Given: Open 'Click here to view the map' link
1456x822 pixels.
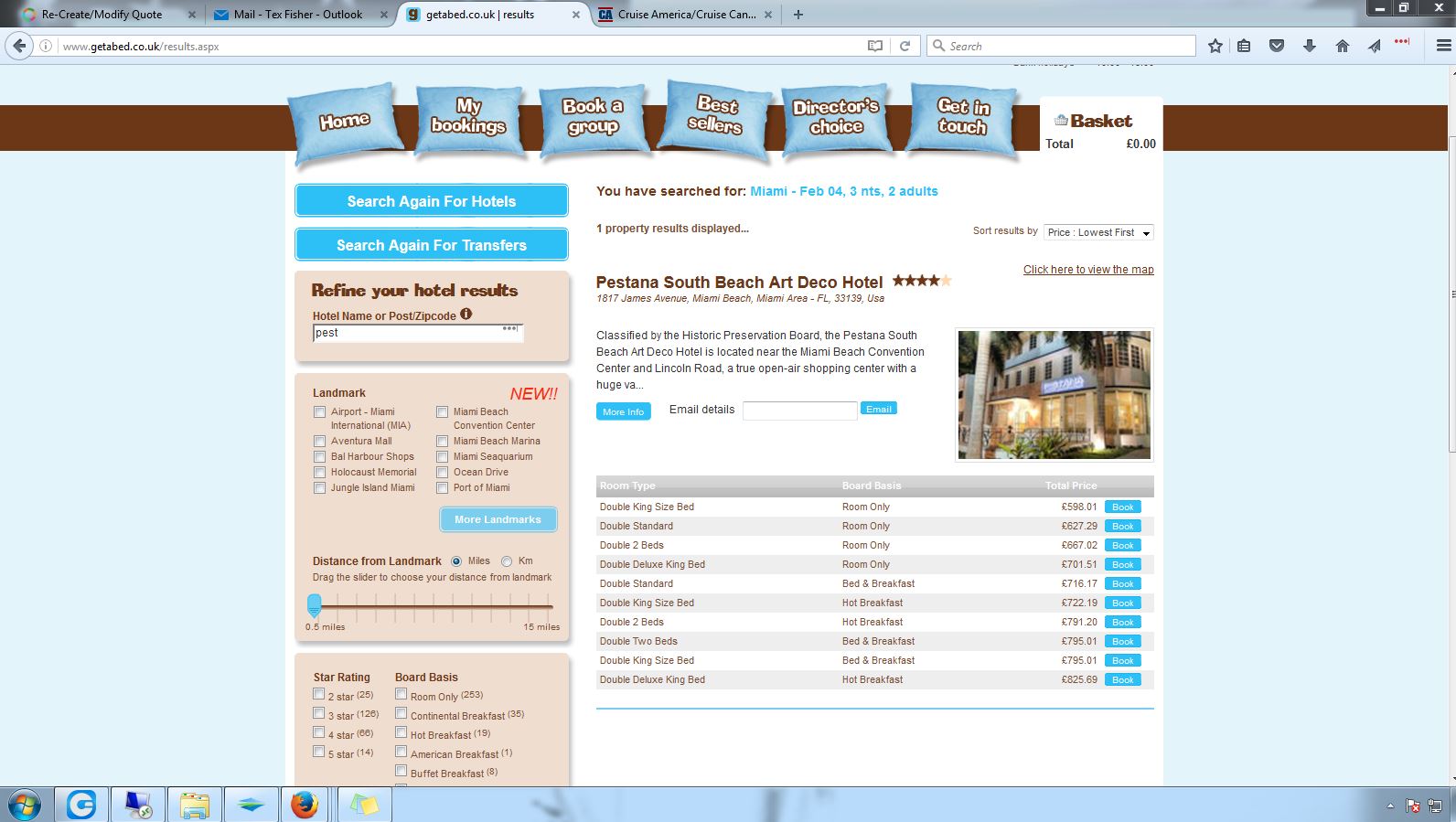Looking at the screenshot, I should click(1088, 270).
